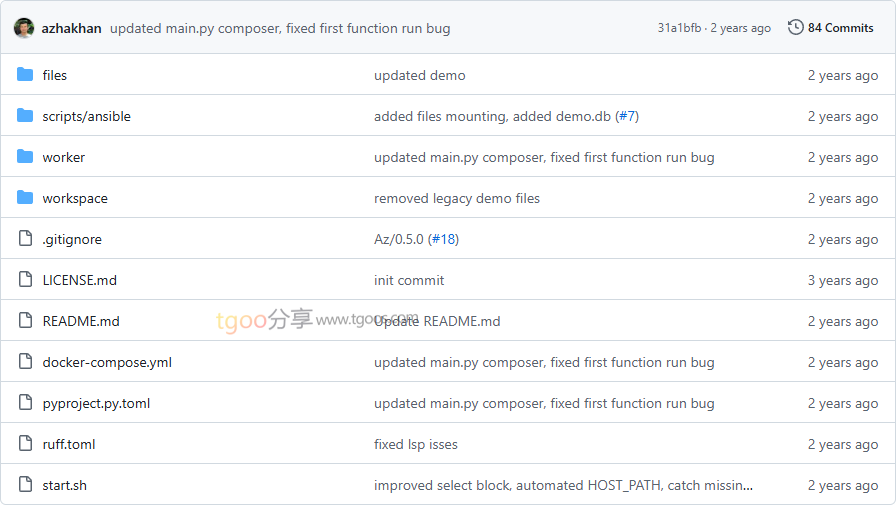The width and height of the screenshot is (896, 505).
Task: Open the azhakhan author profile link
Action: pos(71,28)
